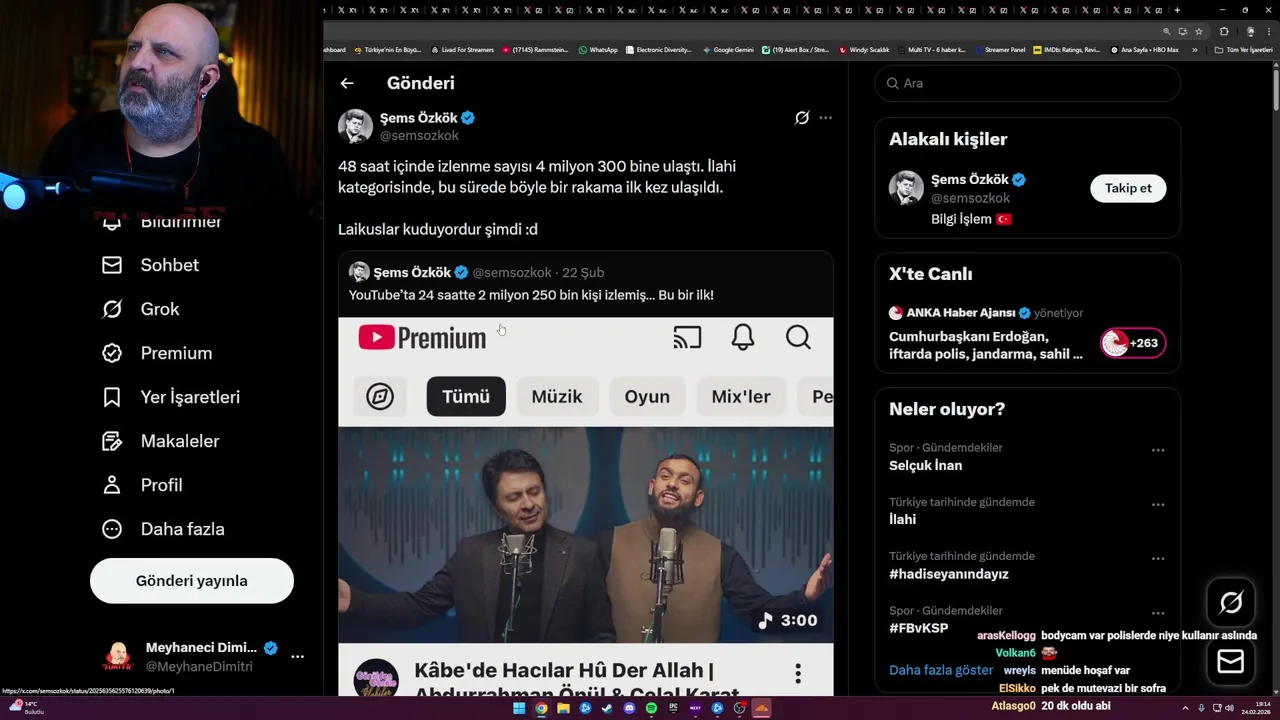Open floating messages envelope button
This screenshot has width=1280, height=720.
(x=1231, y=662)
